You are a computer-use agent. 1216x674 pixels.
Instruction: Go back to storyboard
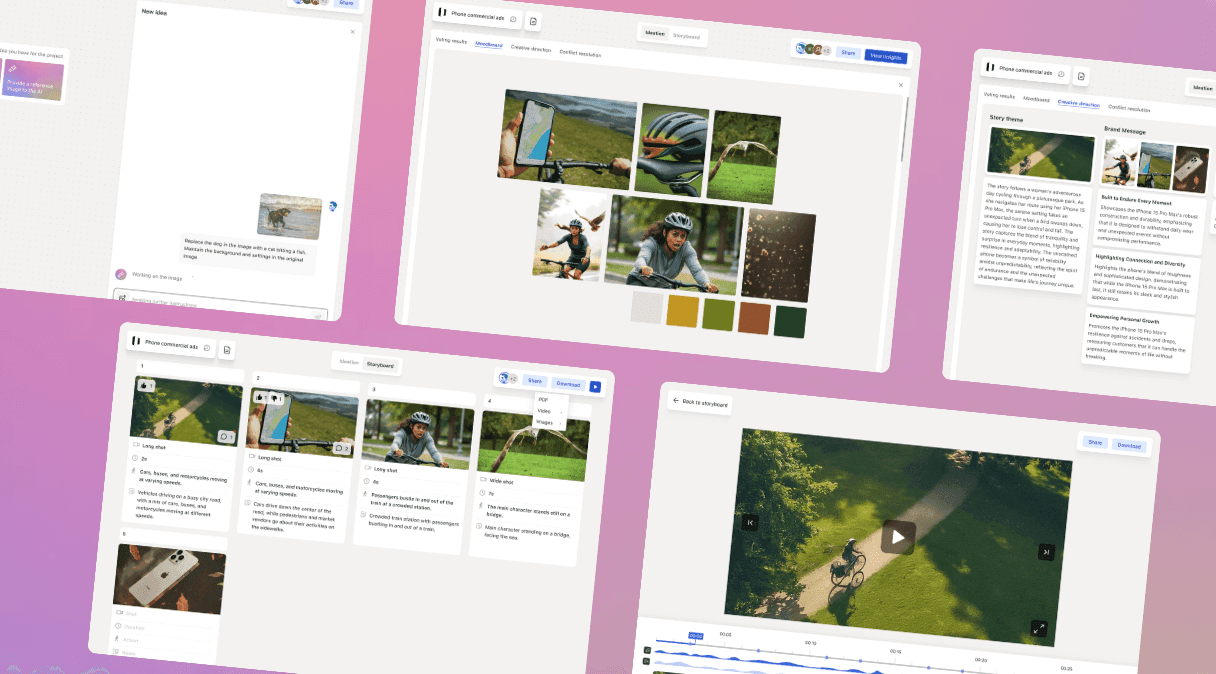coord(700,402)
